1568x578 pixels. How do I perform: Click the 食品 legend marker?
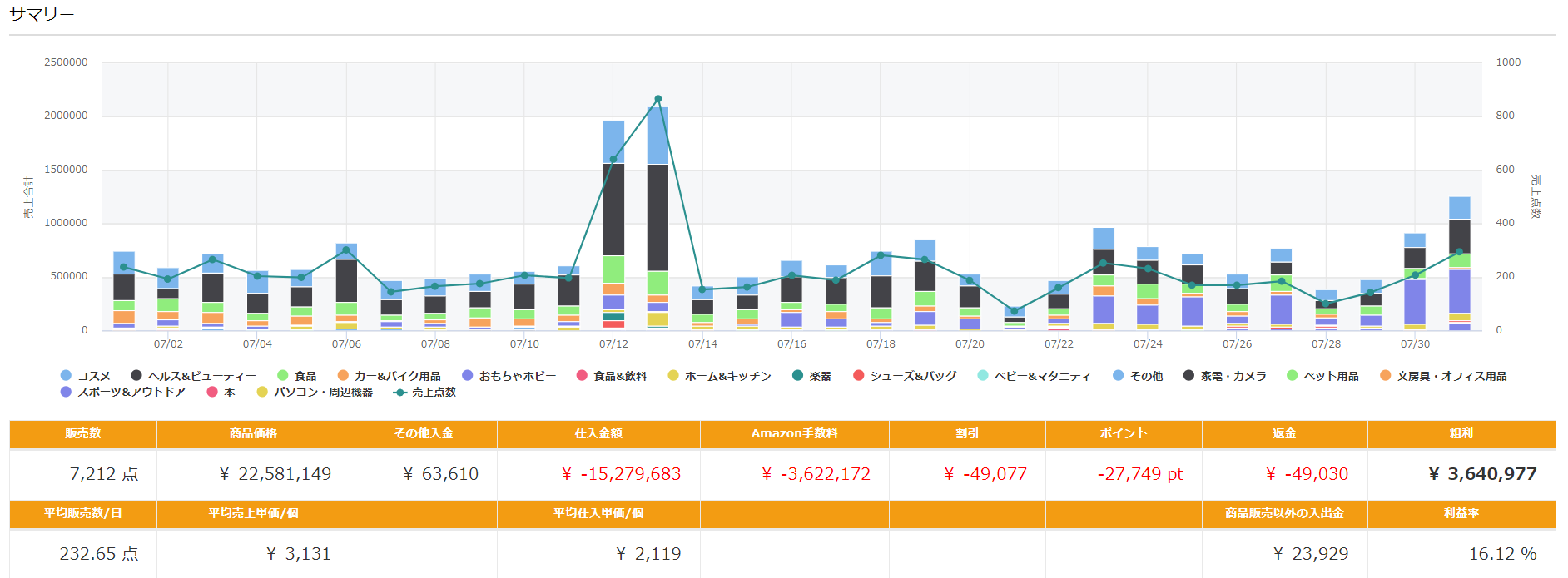point(283,376)
